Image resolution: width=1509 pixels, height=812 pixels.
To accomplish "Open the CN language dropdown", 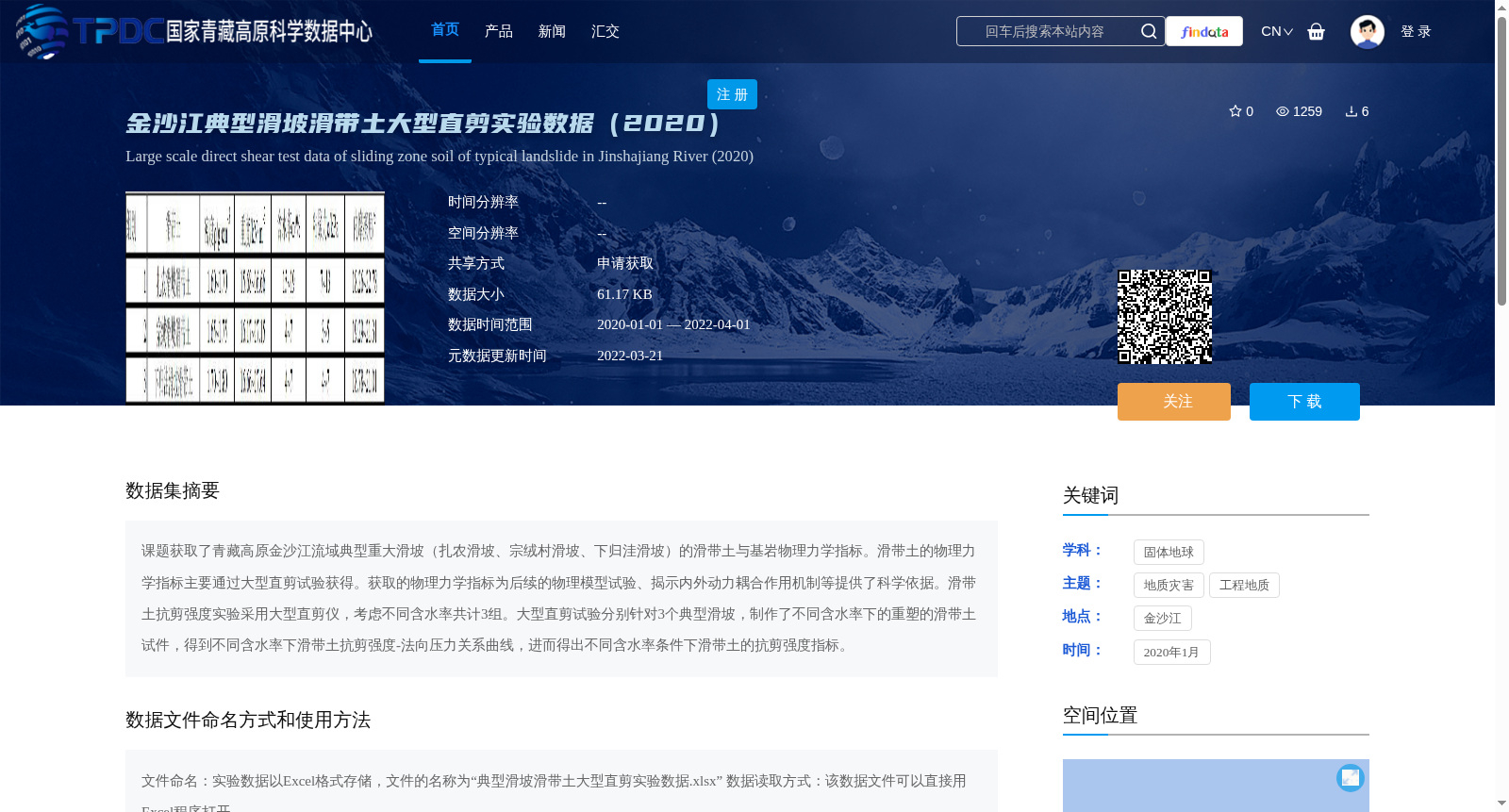I will (1276, 31).
